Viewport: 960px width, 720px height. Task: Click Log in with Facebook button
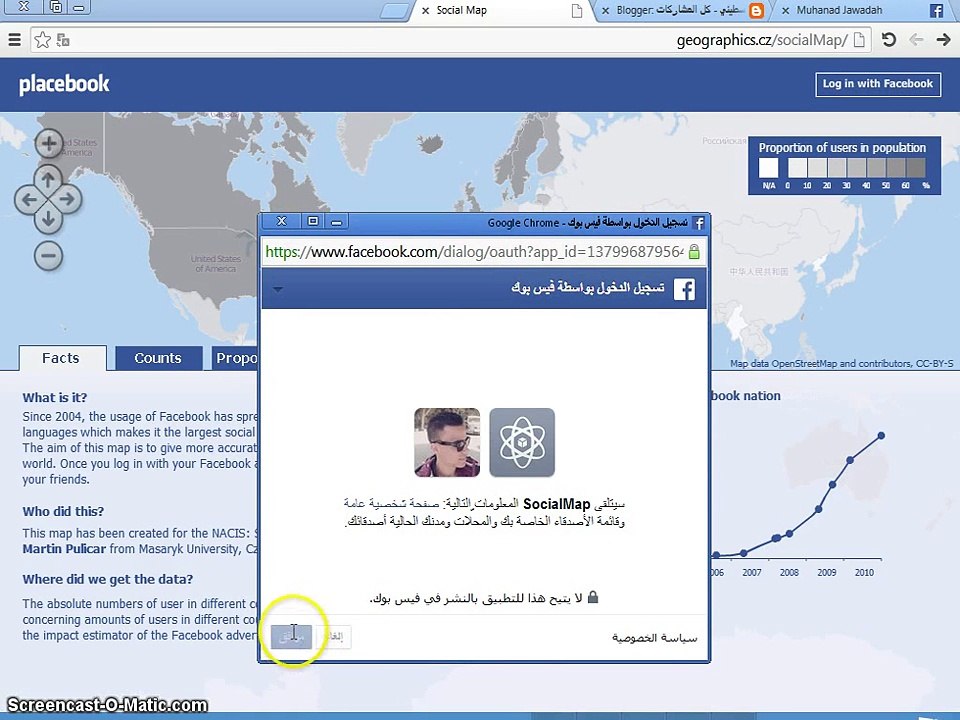point(877,84)
